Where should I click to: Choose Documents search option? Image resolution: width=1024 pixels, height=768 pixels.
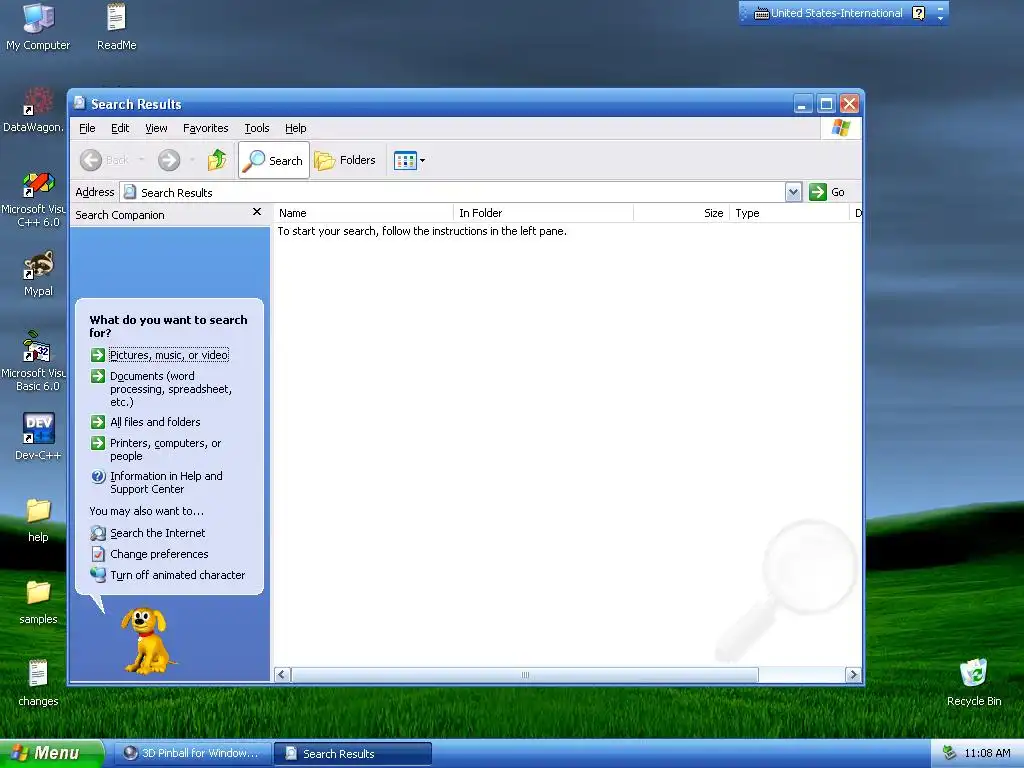click(x=170, y=389)
